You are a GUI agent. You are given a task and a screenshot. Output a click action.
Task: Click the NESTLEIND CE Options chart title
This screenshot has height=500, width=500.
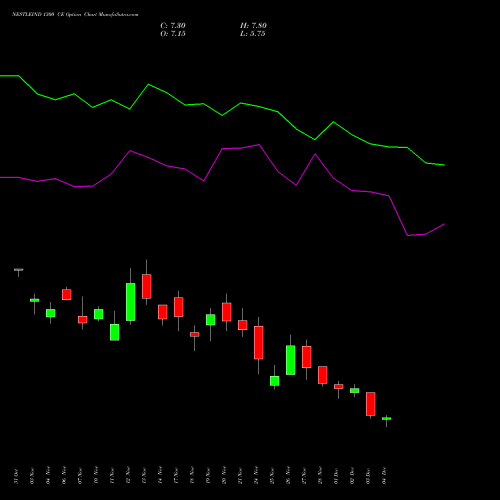(x=75, y=15)
